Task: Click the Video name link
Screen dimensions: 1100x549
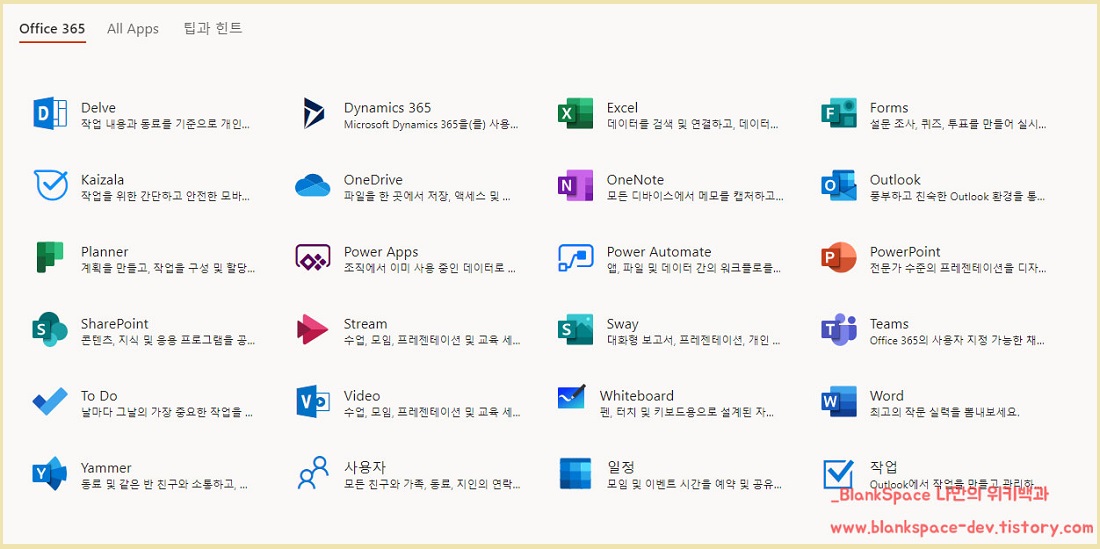Action: tap(362, 395)
